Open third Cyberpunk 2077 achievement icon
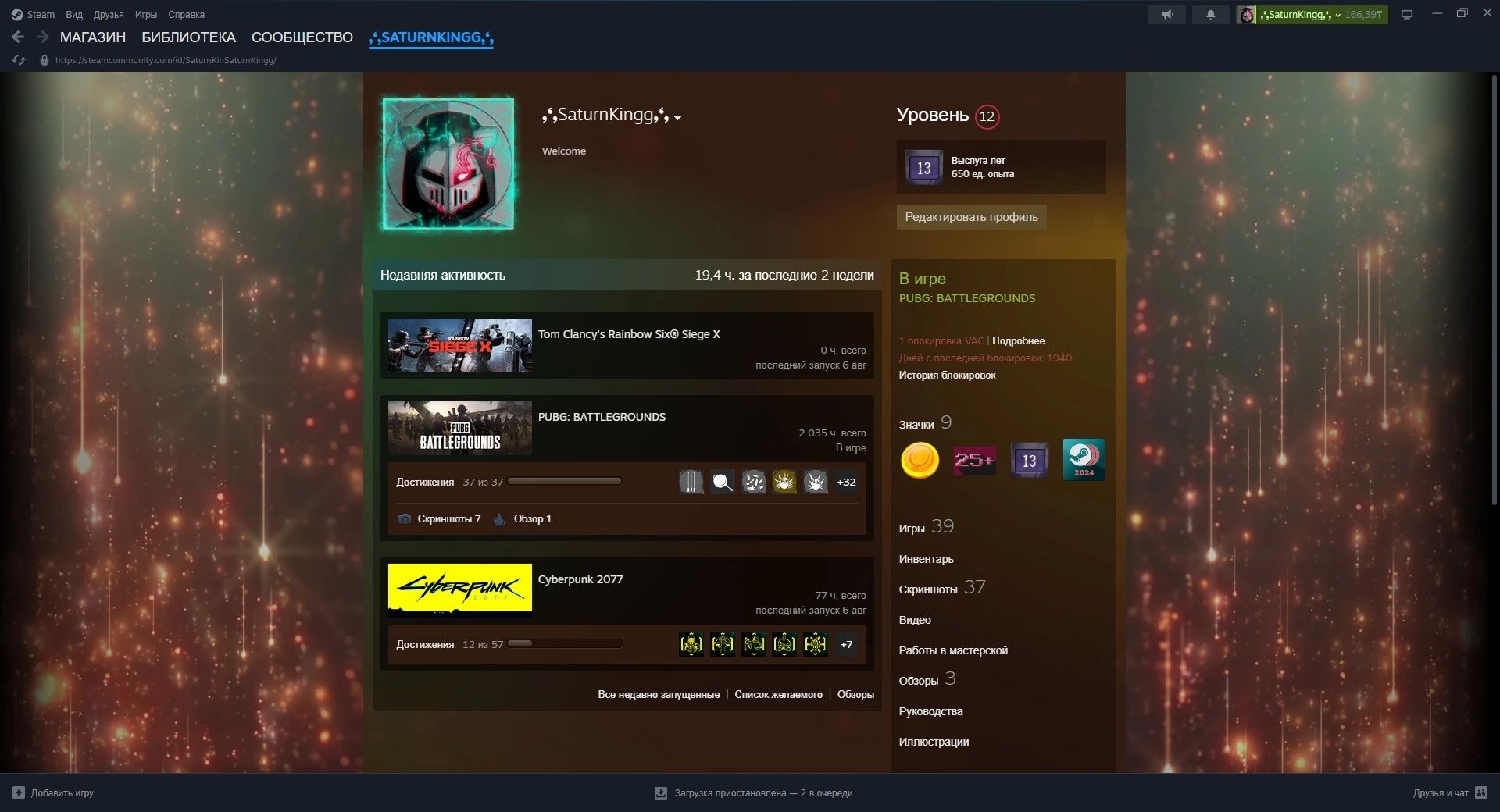This screenshot has height=812, width=1500. click(x=754, y=644)
